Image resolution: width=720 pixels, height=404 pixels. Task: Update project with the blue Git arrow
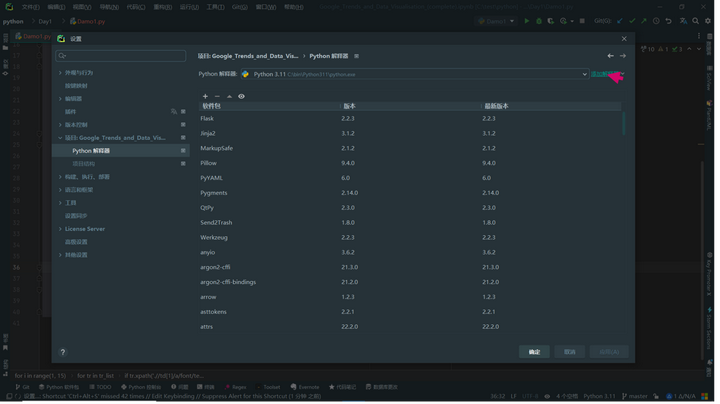(620, 21)
